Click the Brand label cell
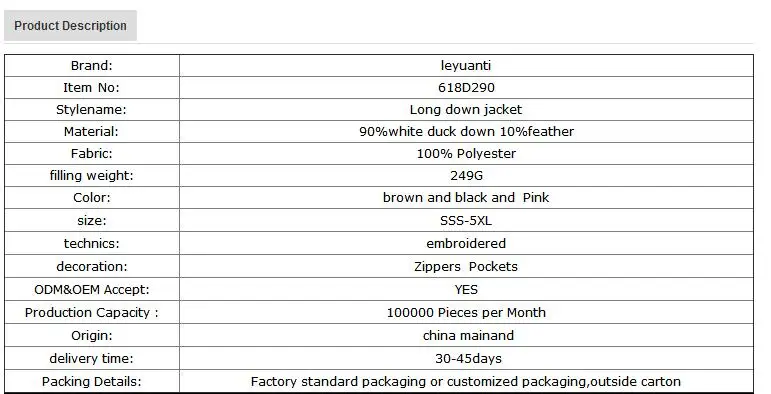 (x=92, y=65)
